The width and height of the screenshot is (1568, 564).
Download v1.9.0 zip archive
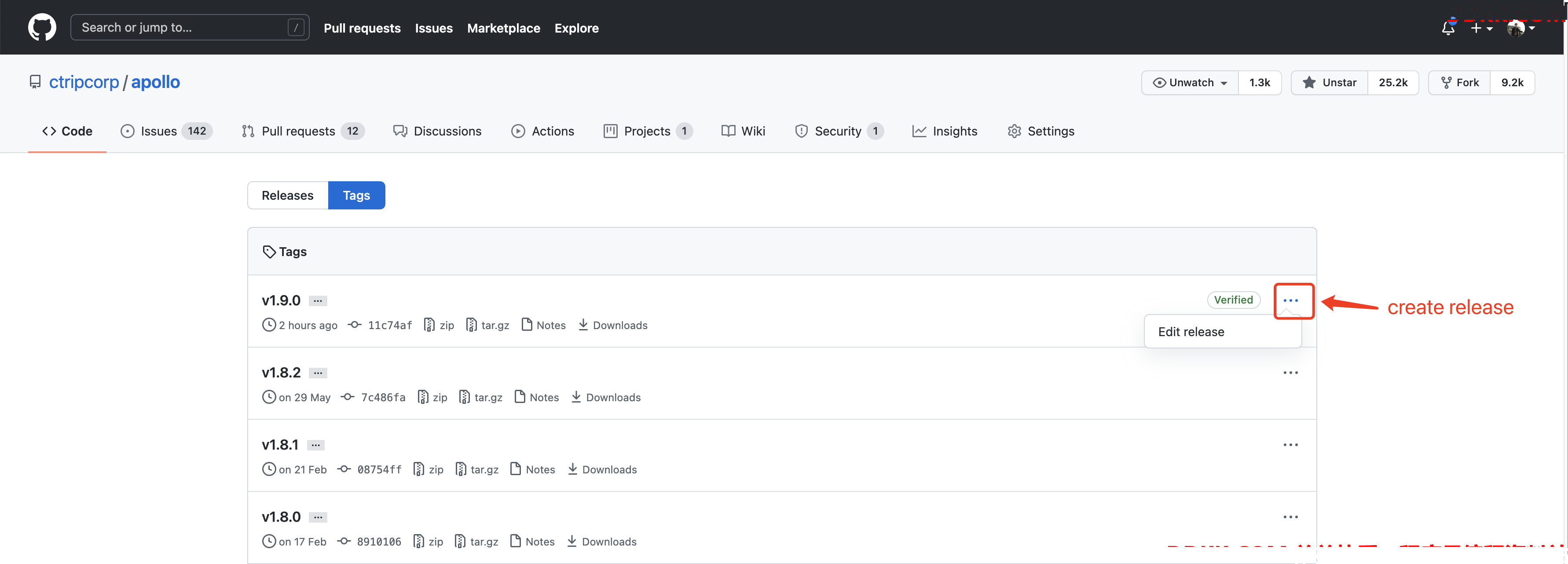439,326
